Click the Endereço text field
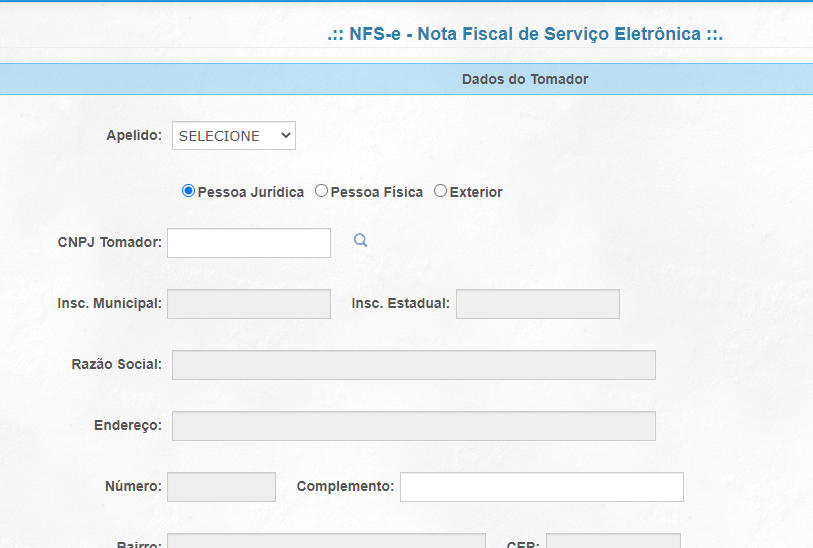Viewport: 813px width, 548px height. tap(413, 426)
